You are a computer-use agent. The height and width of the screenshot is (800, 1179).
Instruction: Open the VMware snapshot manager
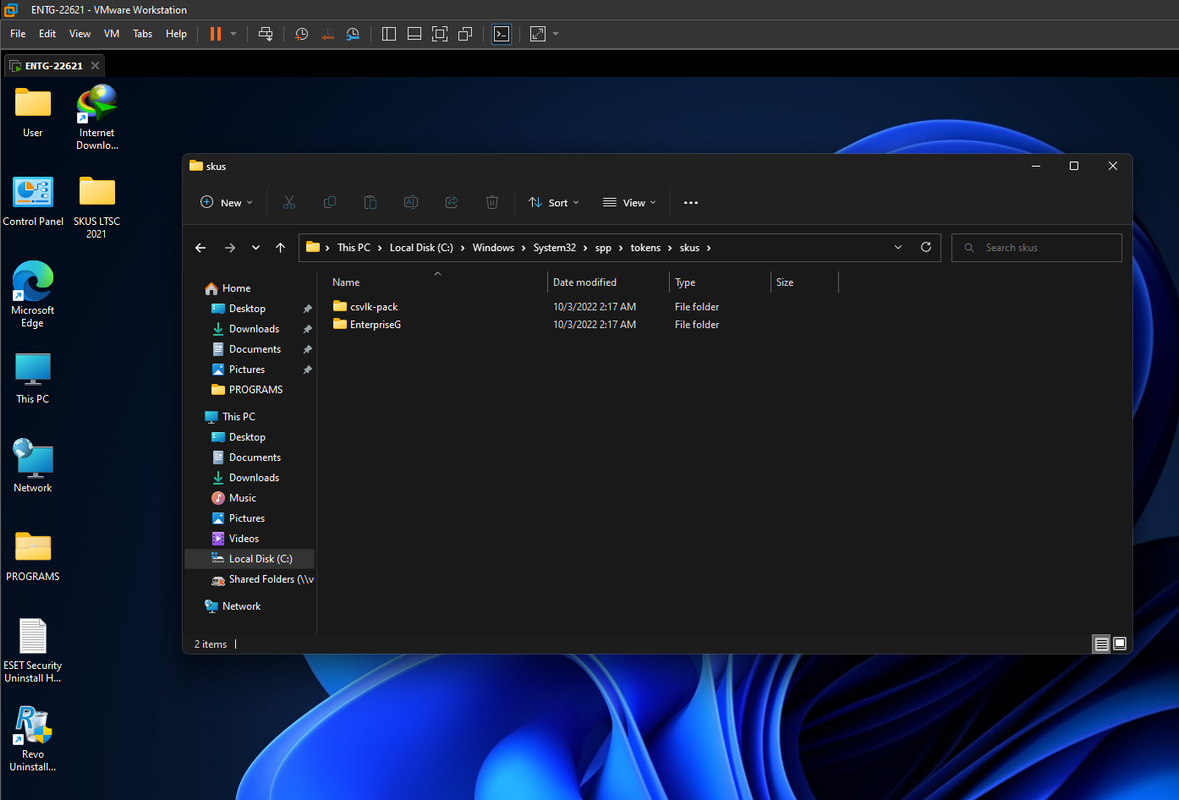[x=353, y=34]
